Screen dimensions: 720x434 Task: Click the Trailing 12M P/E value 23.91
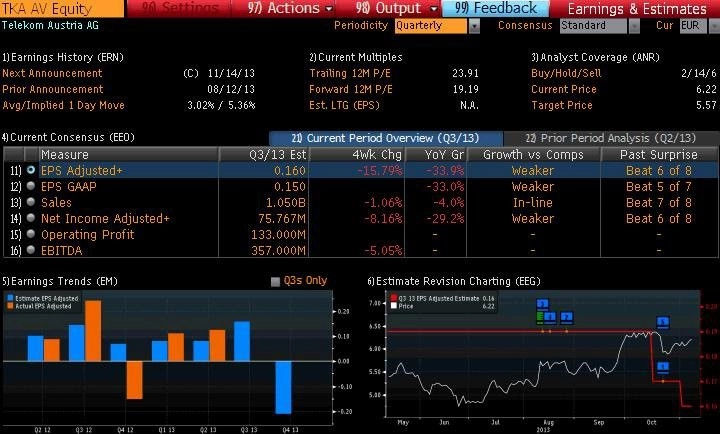[x=465, y=73]
